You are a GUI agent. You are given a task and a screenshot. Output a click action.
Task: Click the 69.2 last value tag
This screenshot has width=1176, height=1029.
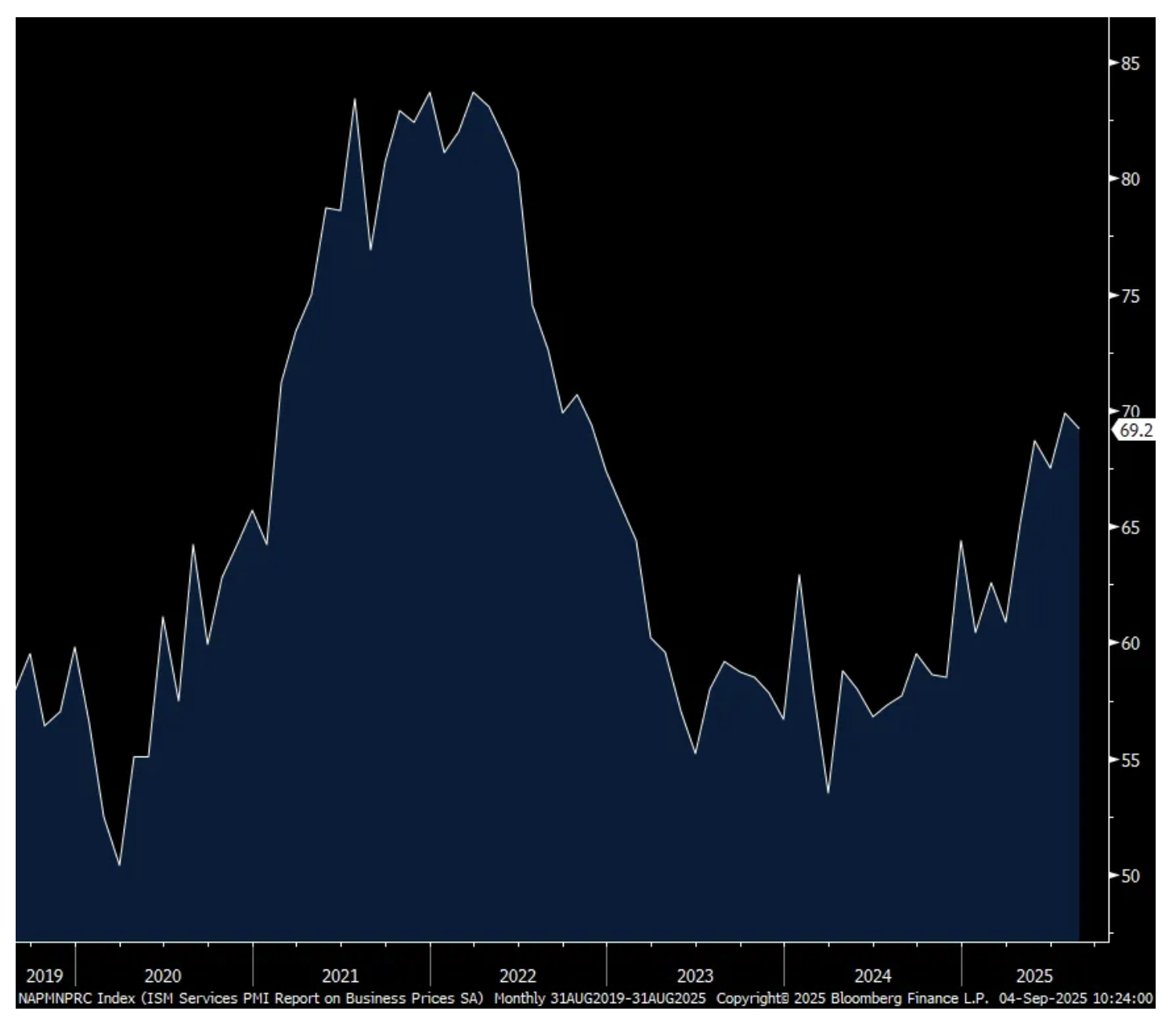pyautogui.click(x=1135, y=430)
